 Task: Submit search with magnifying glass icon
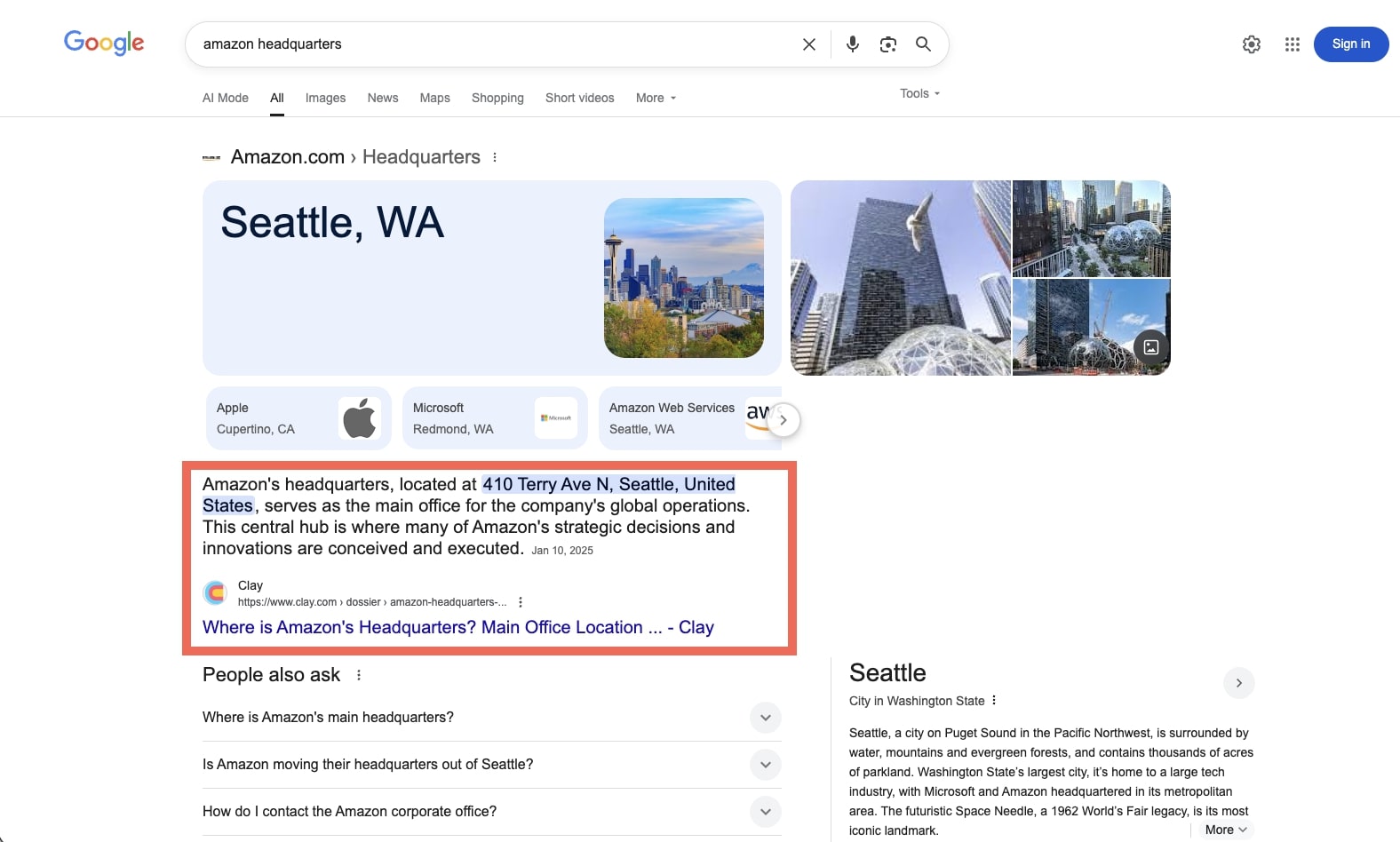(924, 44)
